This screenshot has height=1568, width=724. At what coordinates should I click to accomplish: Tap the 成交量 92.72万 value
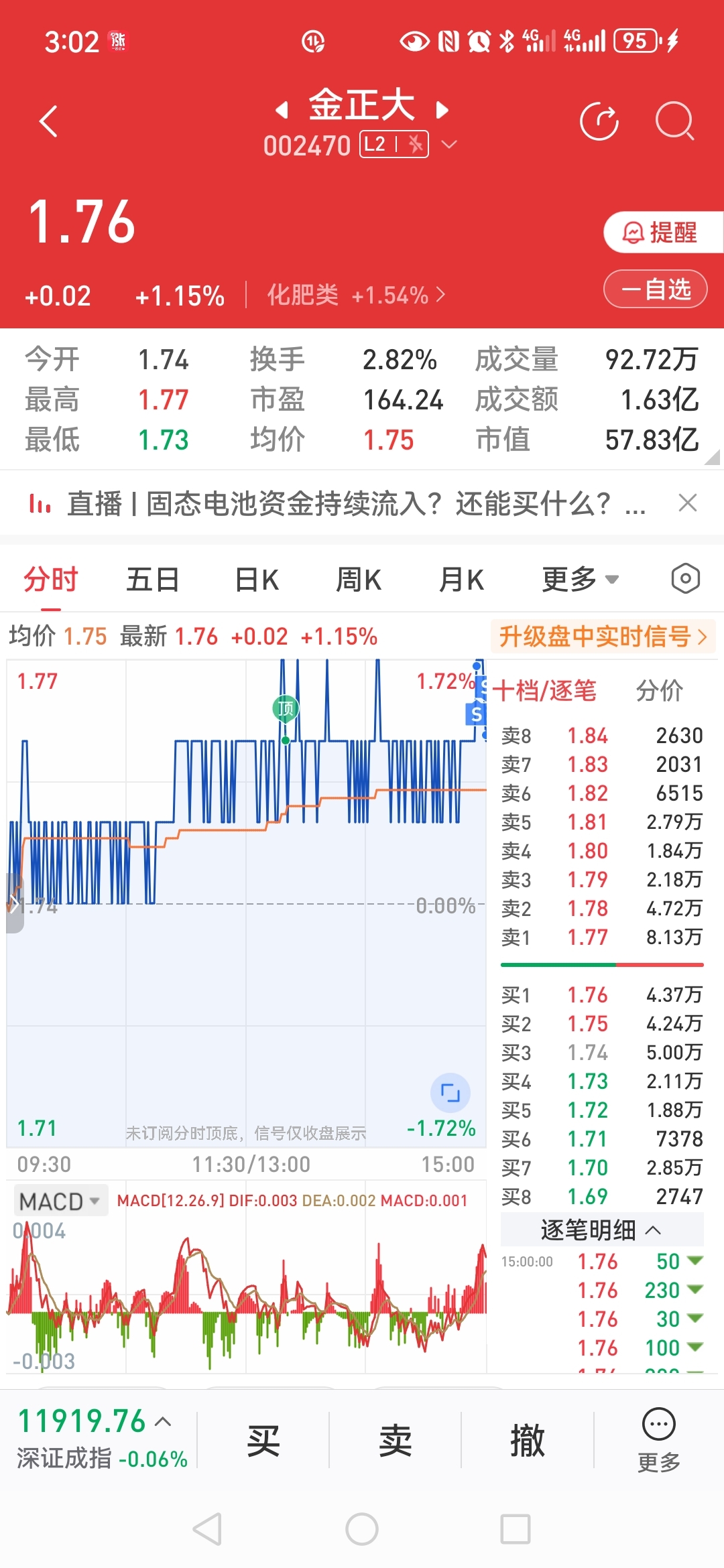[652, 360]
